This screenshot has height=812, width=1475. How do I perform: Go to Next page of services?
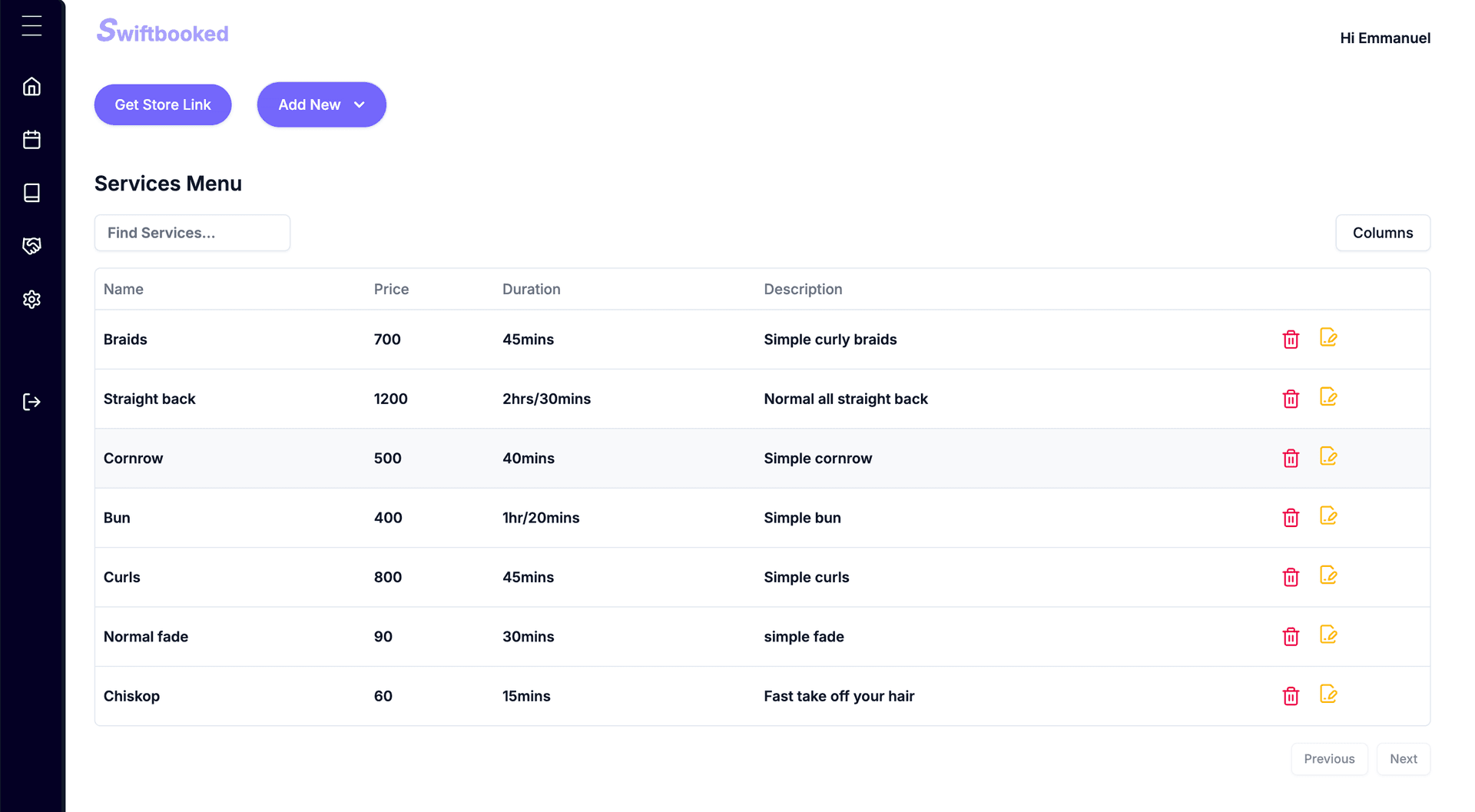[1403, 759]
